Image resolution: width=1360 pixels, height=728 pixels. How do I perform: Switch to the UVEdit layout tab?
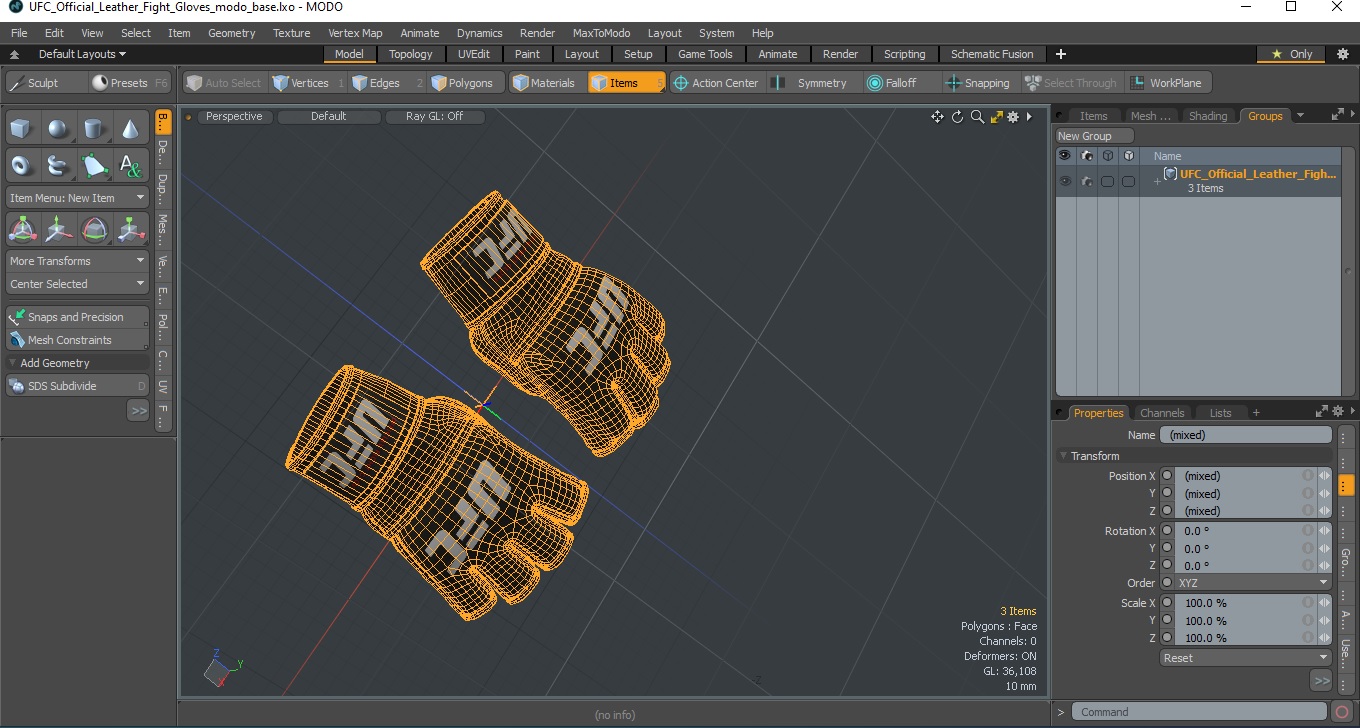(x=474, y=54)
